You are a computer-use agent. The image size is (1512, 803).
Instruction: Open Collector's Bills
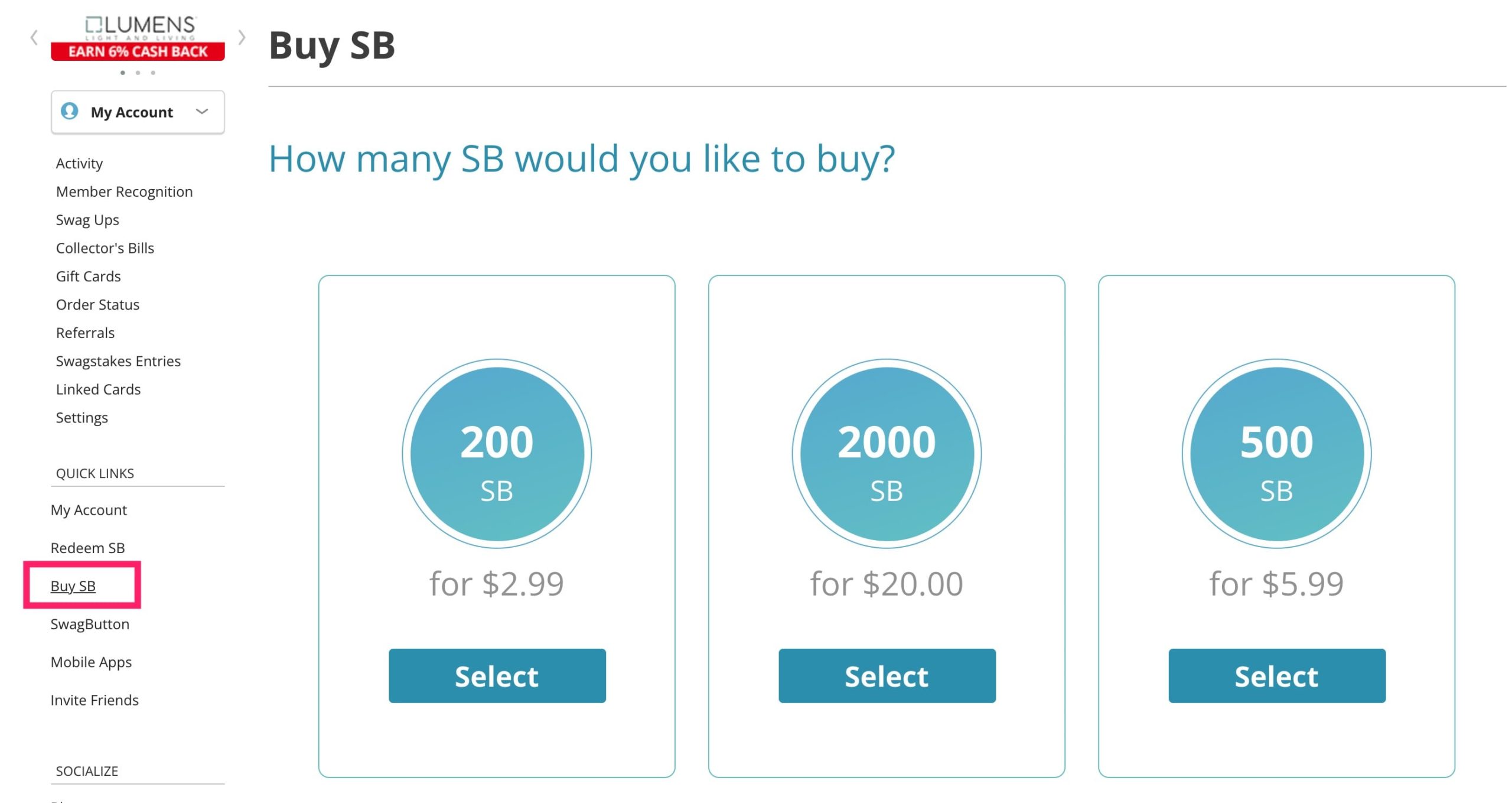(105, 248)
